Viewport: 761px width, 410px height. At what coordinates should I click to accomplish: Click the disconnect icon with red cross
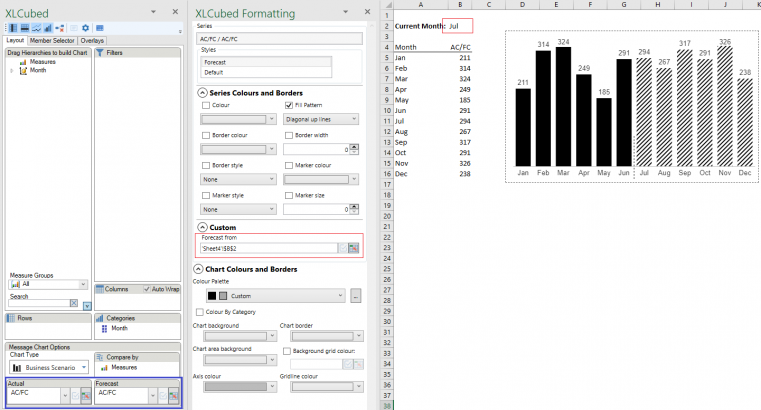pyautogui.click(x=60, y=28)
